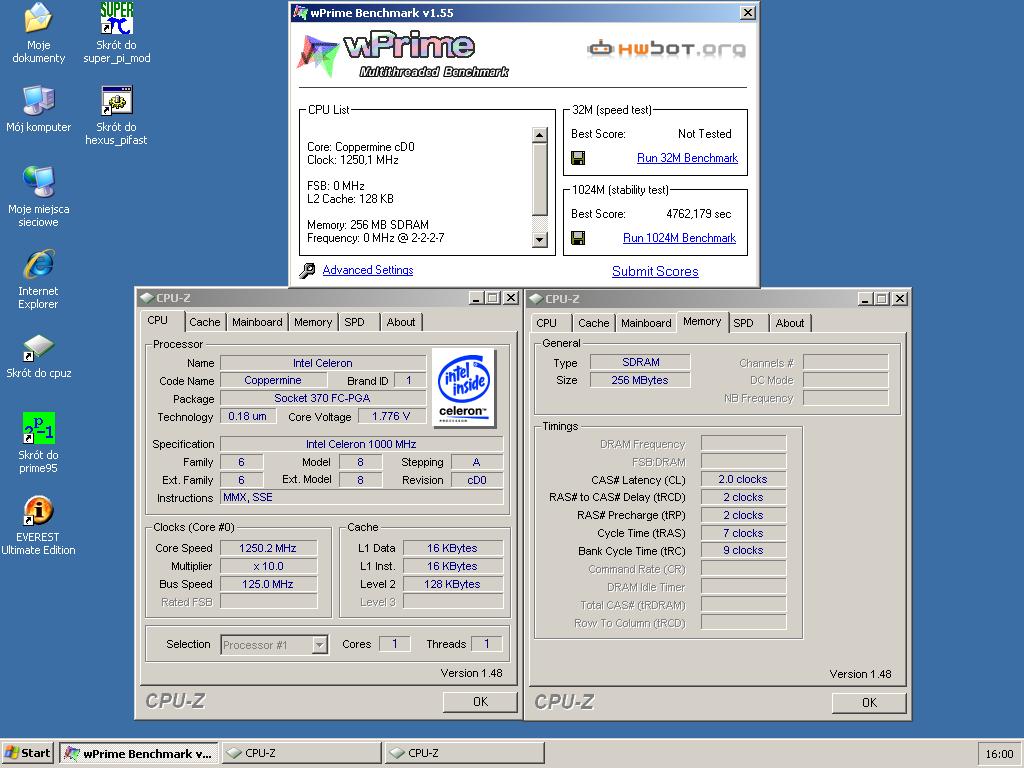
Task: Click CPU List scrollbar thumb
Action: point(539,178)
